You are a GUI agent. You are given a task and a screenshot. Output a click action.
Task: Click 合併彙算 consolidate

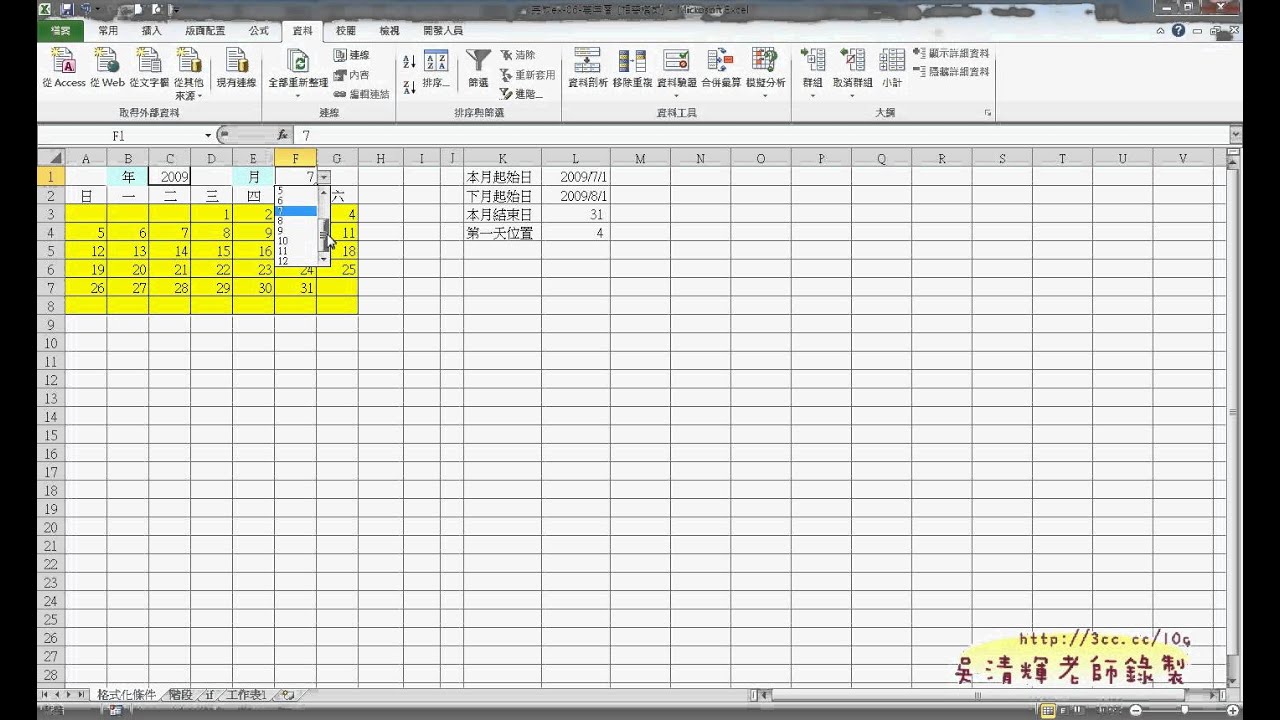[721, 69]
